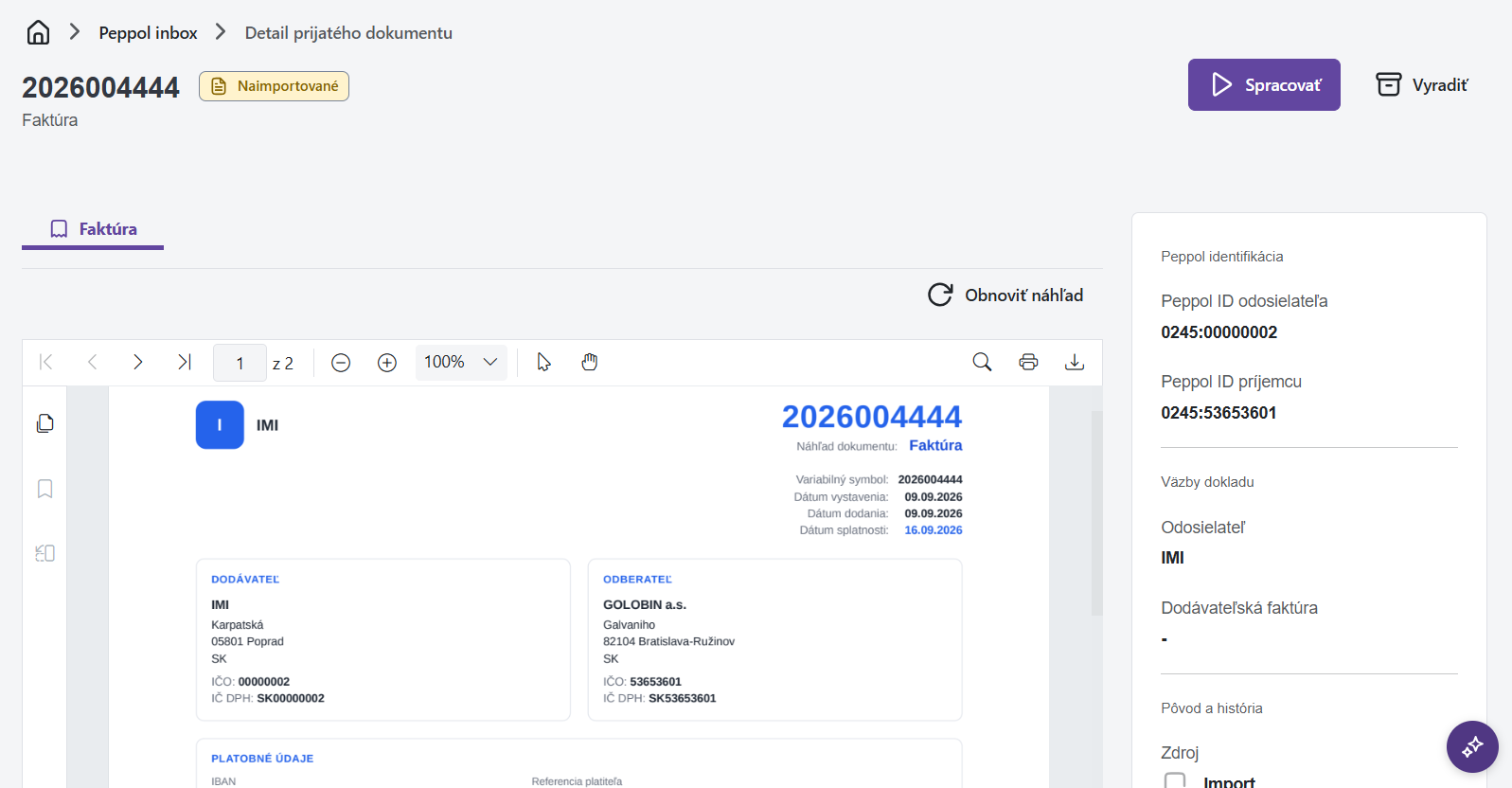Image resolution: width=1512 pixels, height=788 pixels.
Task: Print the invoice document
Action: pos(1028,362)
